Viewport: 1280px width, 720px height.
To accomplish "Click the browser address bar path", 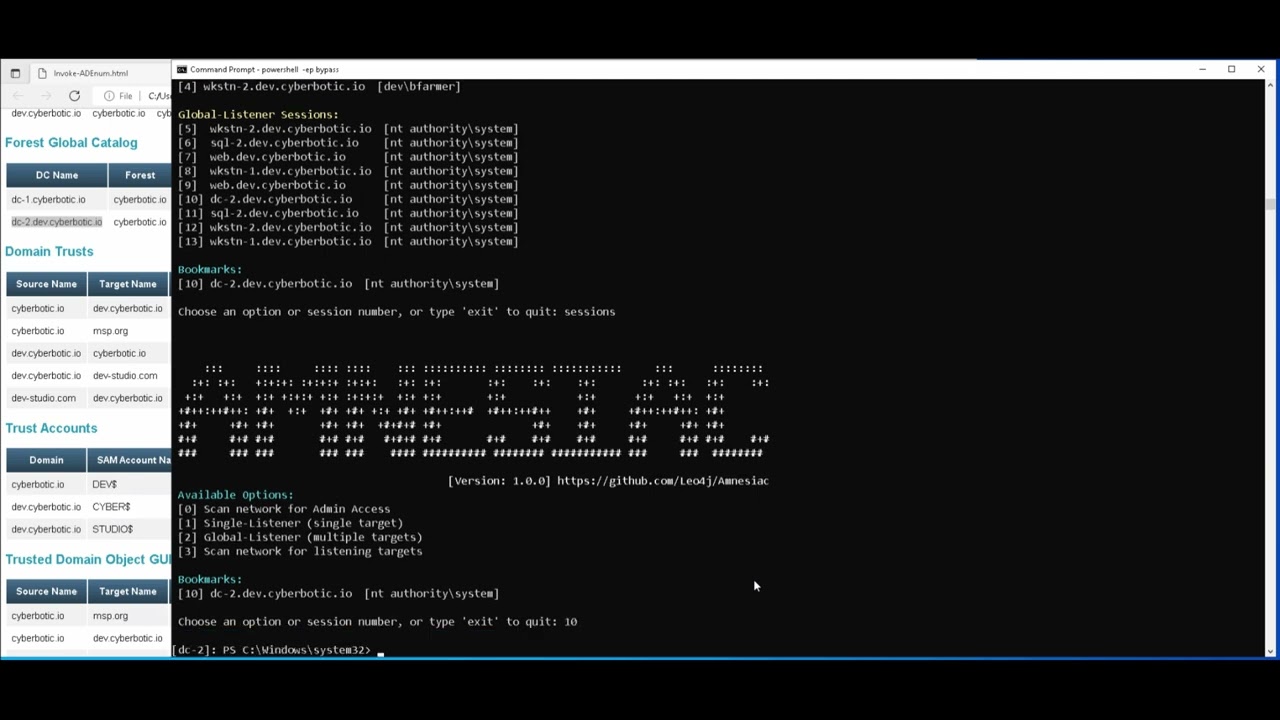I will [x=160, y=96].
